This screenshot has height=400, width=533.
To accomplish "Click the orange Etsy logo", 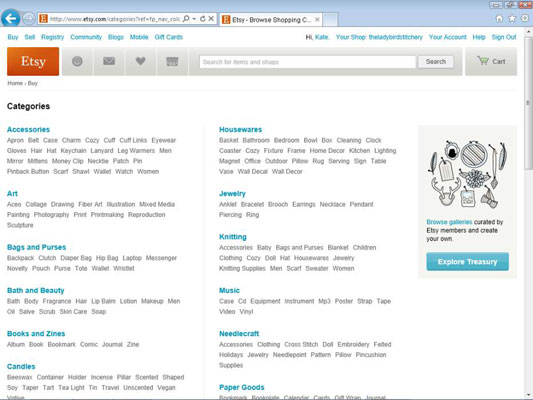I will tap(33, 62).
